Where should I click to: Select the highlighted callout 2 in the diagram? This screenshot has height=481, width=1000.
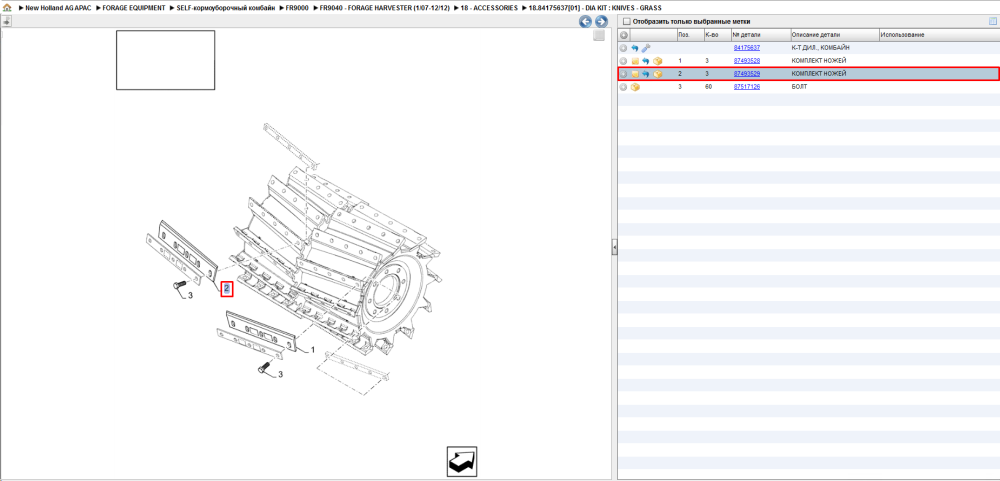(226, 289)
